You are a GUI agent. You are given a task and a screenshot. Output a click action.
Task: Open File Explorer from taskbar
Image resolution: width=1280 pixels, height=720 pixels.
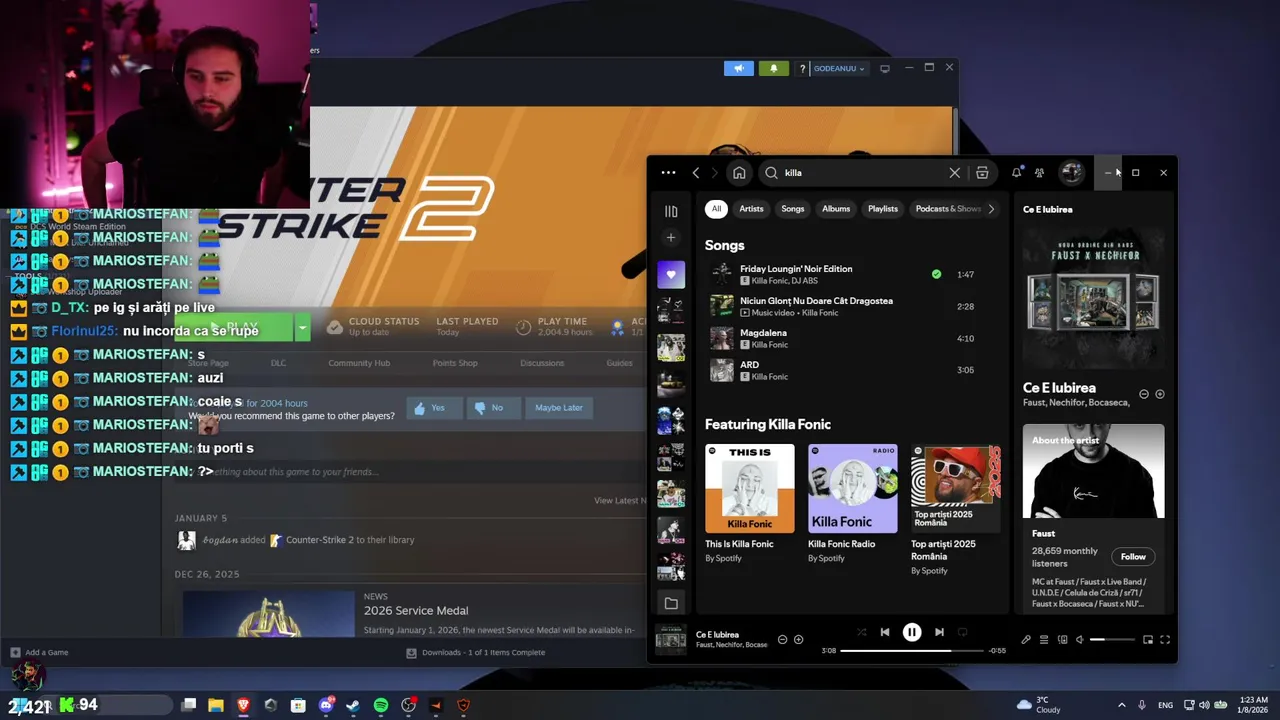pos(215,705)
